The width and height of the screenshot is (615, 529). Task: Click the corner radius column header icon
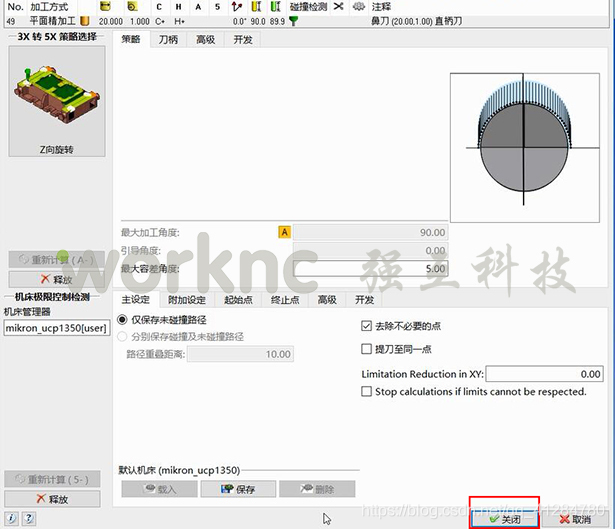(133, 6)
